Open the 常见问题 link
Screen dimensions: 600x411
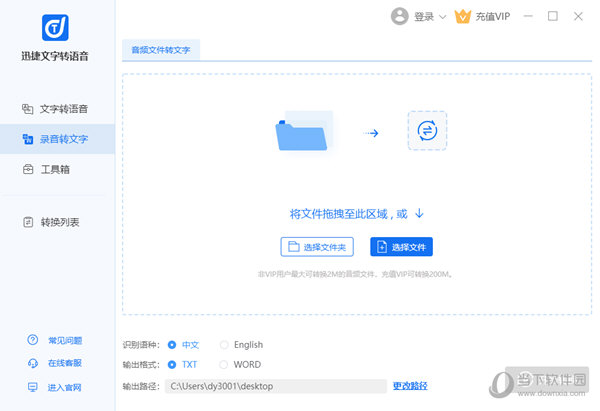[65, 341]
